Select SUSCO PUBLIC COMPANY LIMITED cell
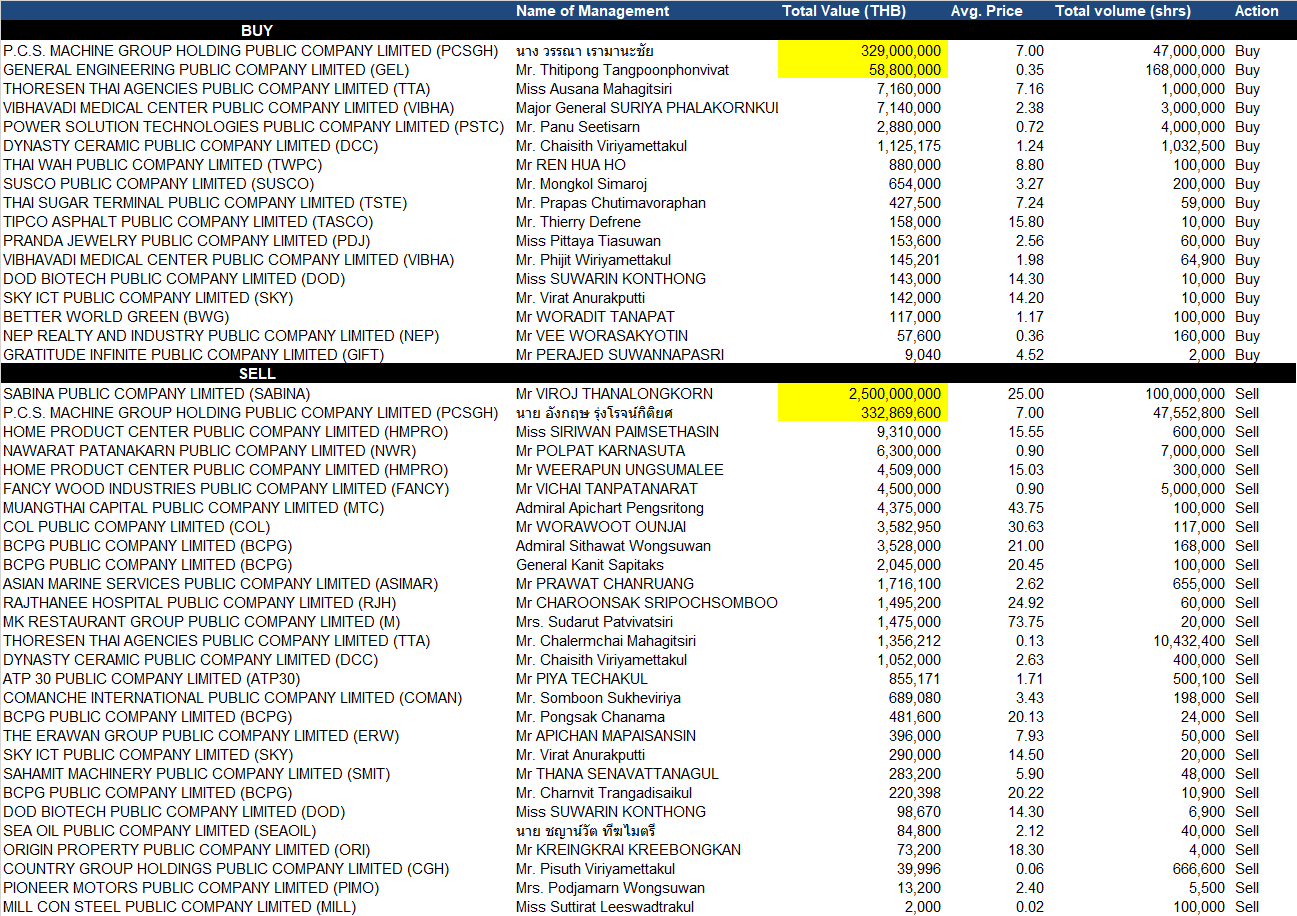1297x916 pixels. click(x=158, y=184)
